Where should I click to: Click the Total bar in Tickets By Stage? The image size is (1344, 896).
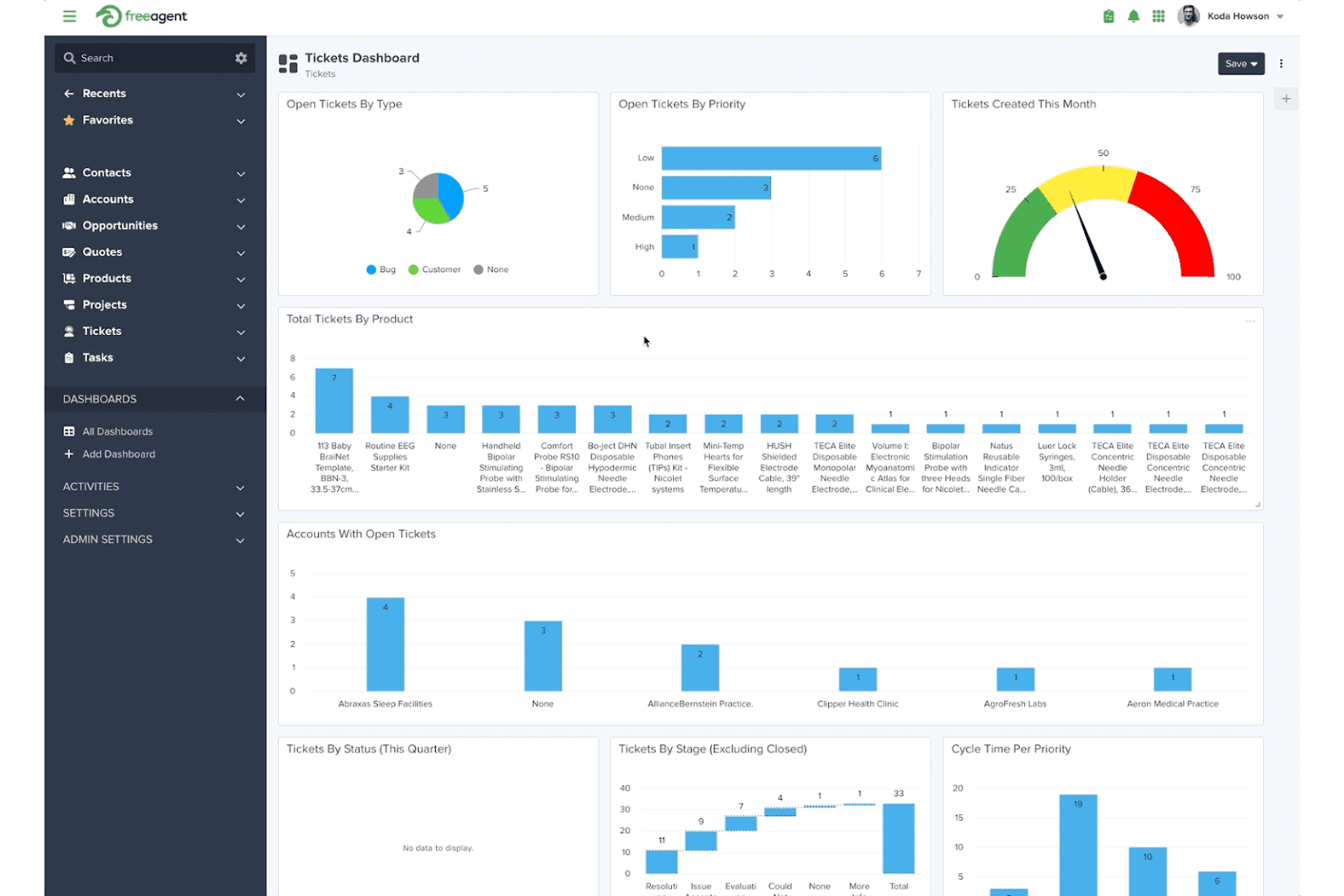point(899,839)
